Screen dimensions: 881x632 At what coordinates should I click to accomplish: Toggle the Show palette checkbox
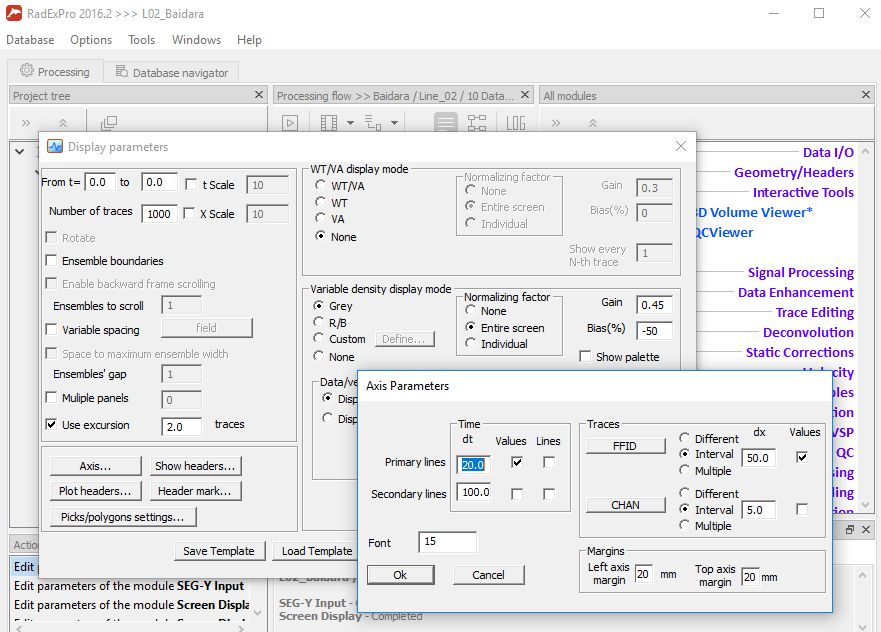[585, 357]
